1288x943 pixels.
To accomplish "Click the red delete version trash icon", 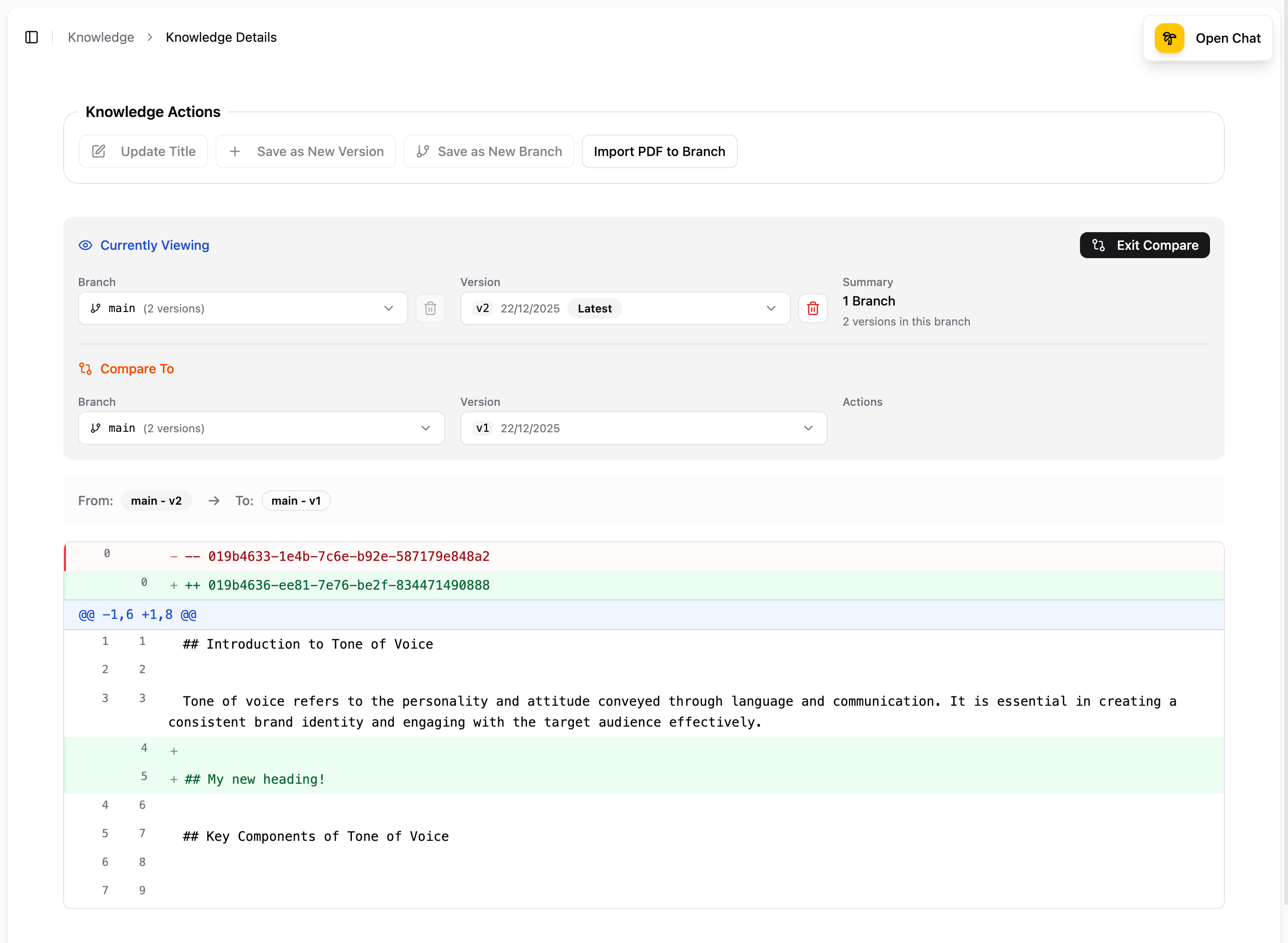I will (812, 308).
